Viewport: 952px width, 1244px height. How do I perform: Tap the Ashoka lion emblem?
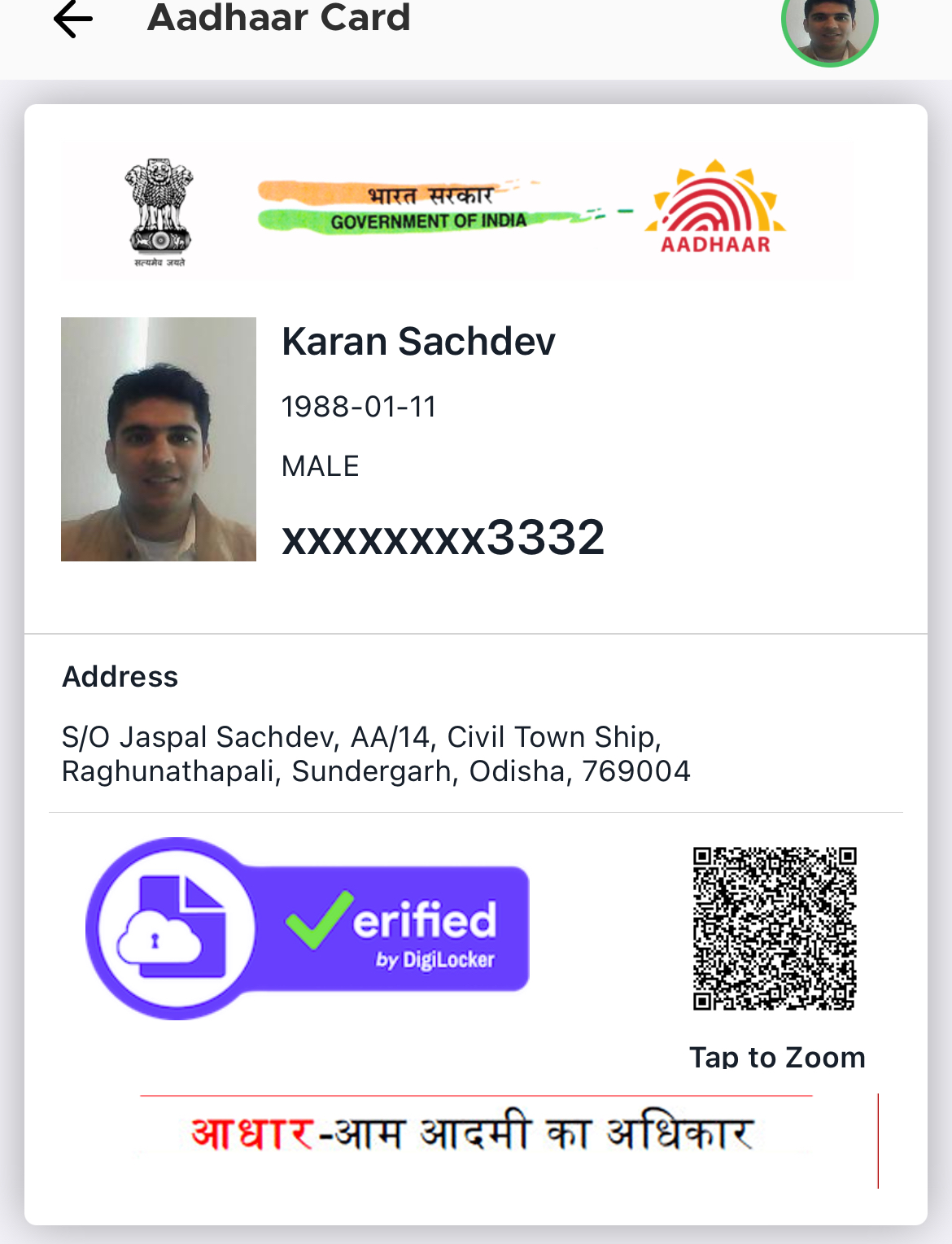click(x=159, y=212)
